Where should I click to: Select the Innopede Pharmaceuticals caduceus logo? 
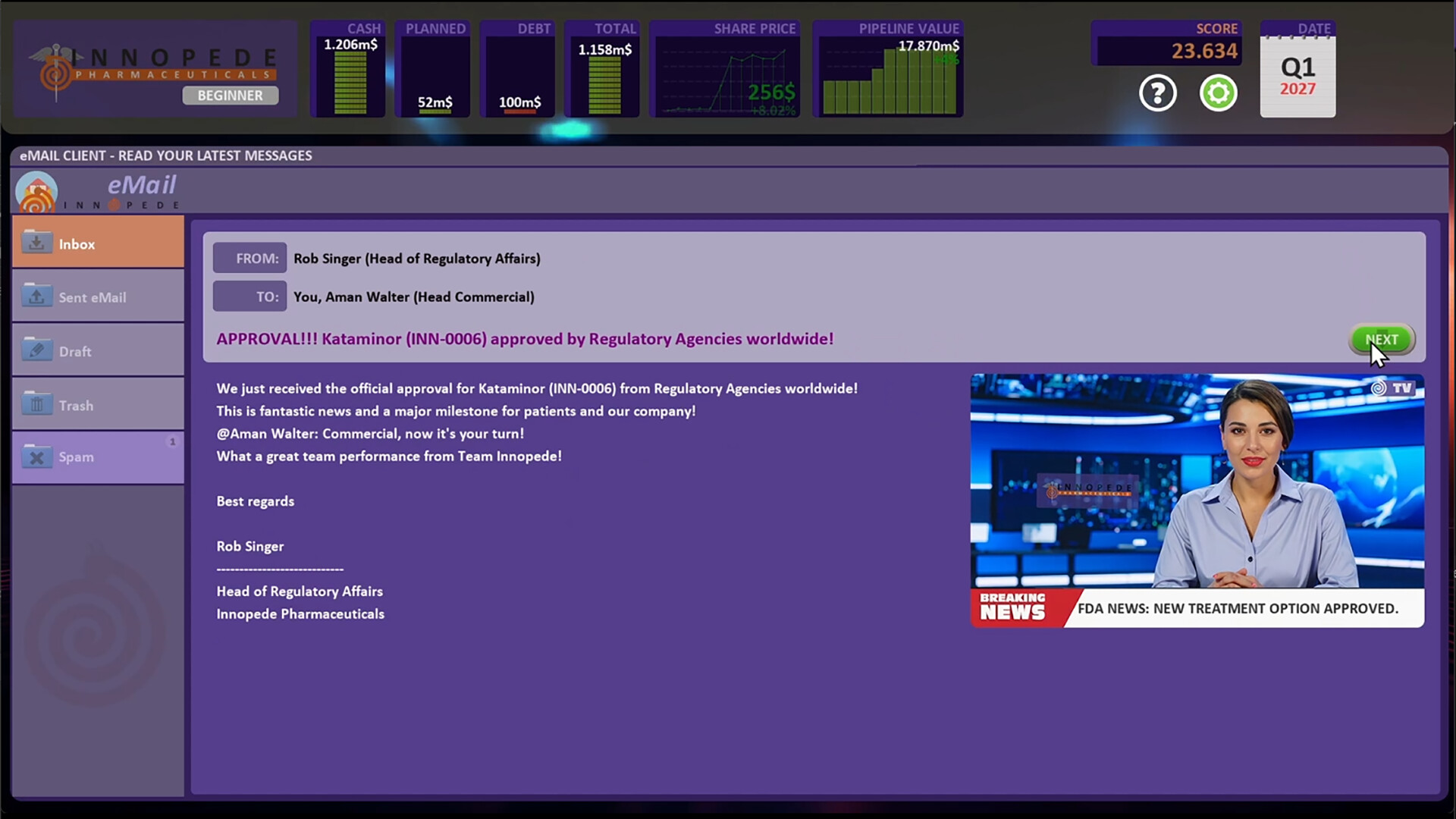[x=55, y=70]
